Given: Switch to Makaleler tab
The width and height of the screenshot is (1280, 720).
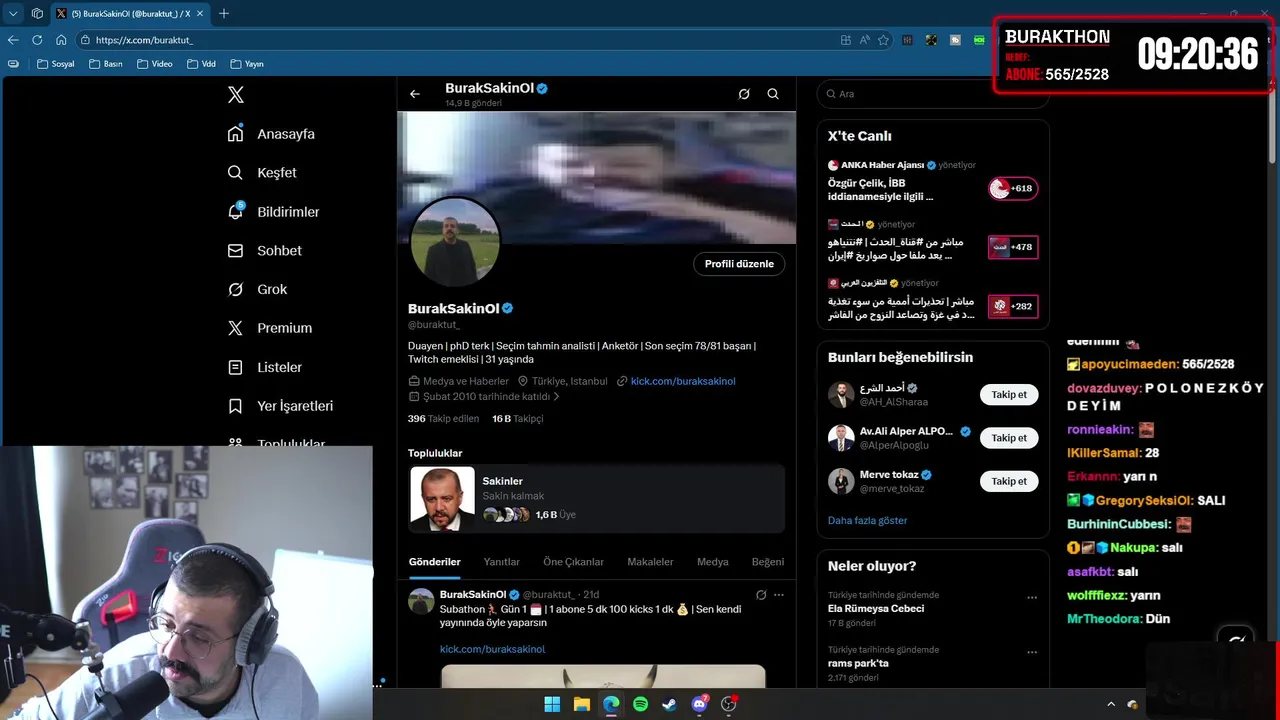Looking at the screenshot, I should click(x=650, y=562).
